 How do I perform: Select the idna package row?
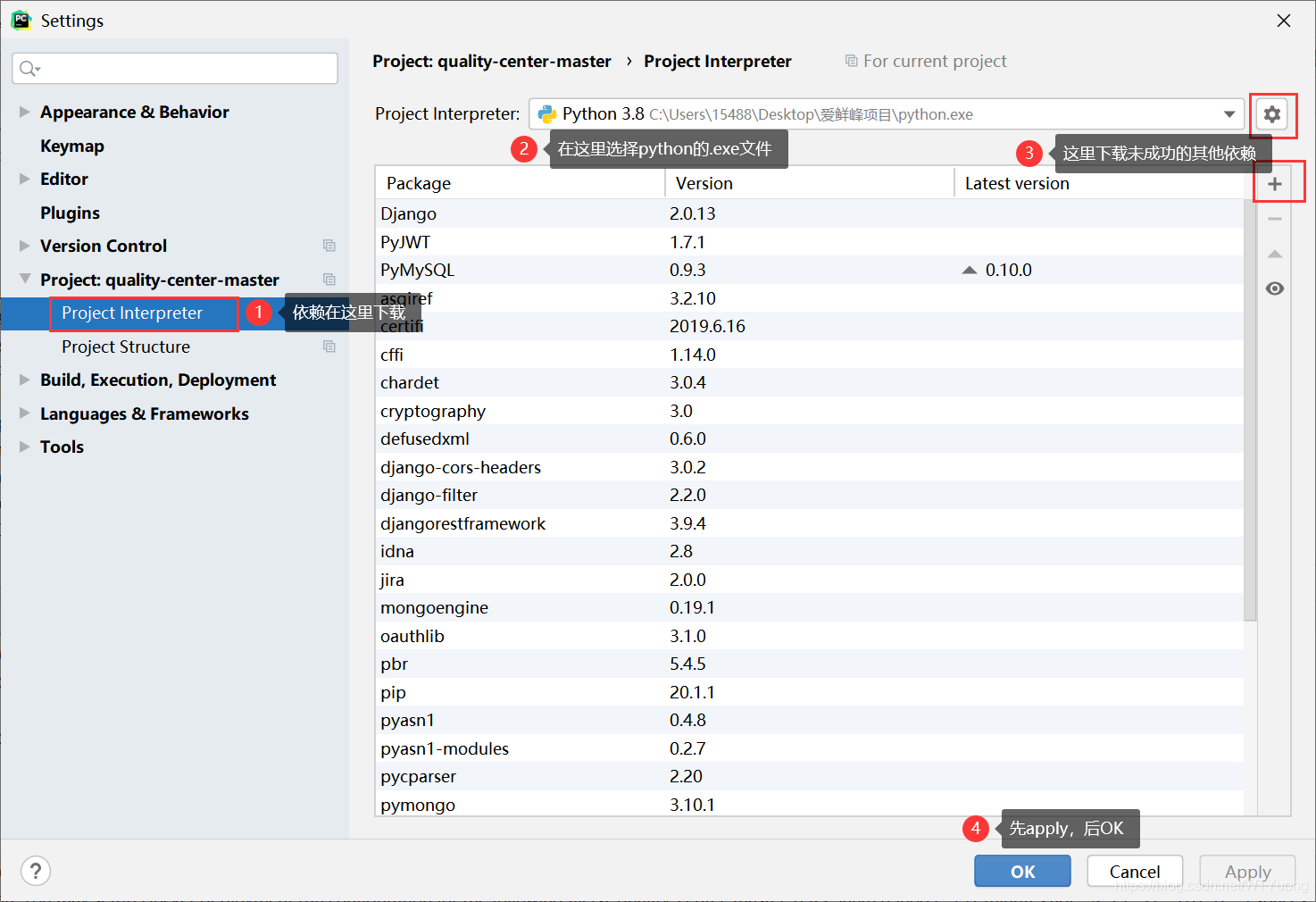click(x=810, y=551)
